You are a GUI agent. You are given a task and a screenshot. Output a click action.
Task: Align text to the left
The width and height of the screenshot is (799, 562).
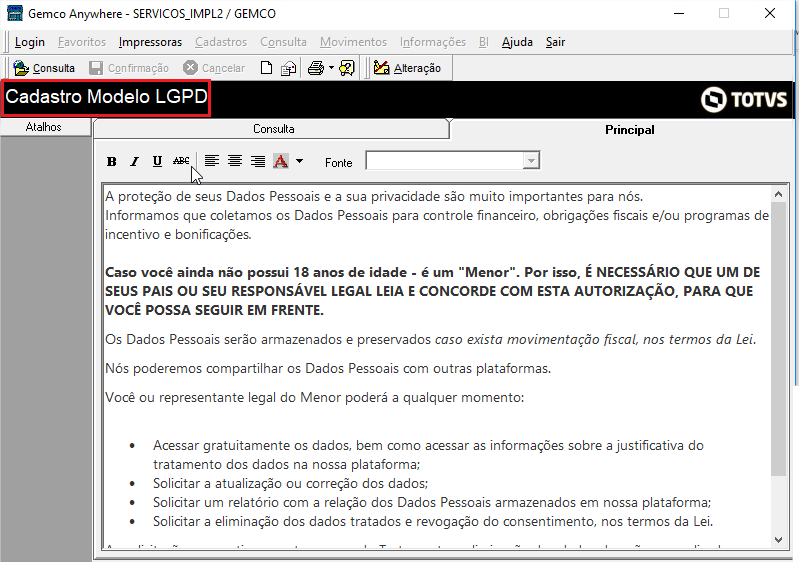click(212, 162)
